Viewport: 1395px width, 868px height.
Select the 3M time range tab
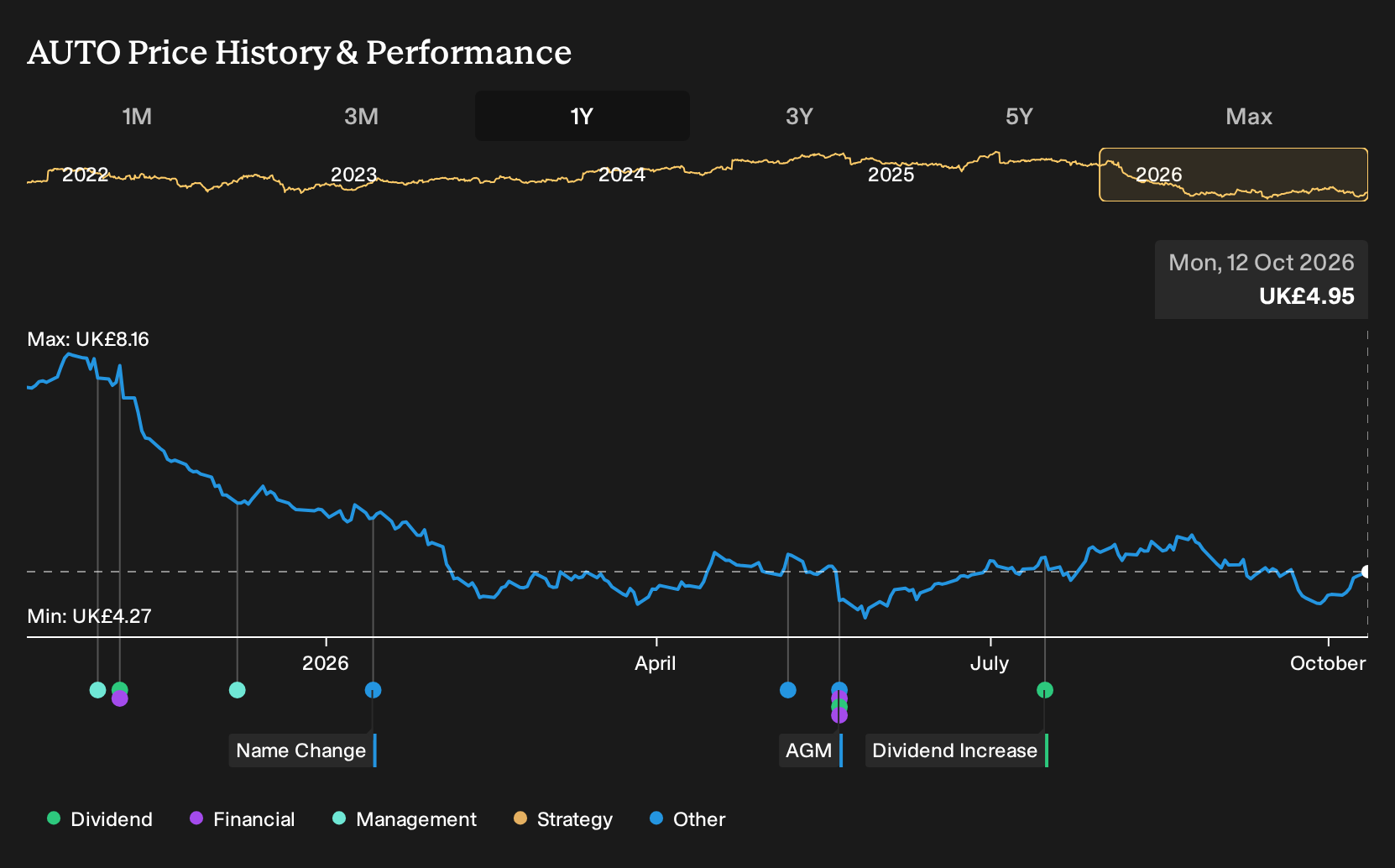click(x=361, y=116)
